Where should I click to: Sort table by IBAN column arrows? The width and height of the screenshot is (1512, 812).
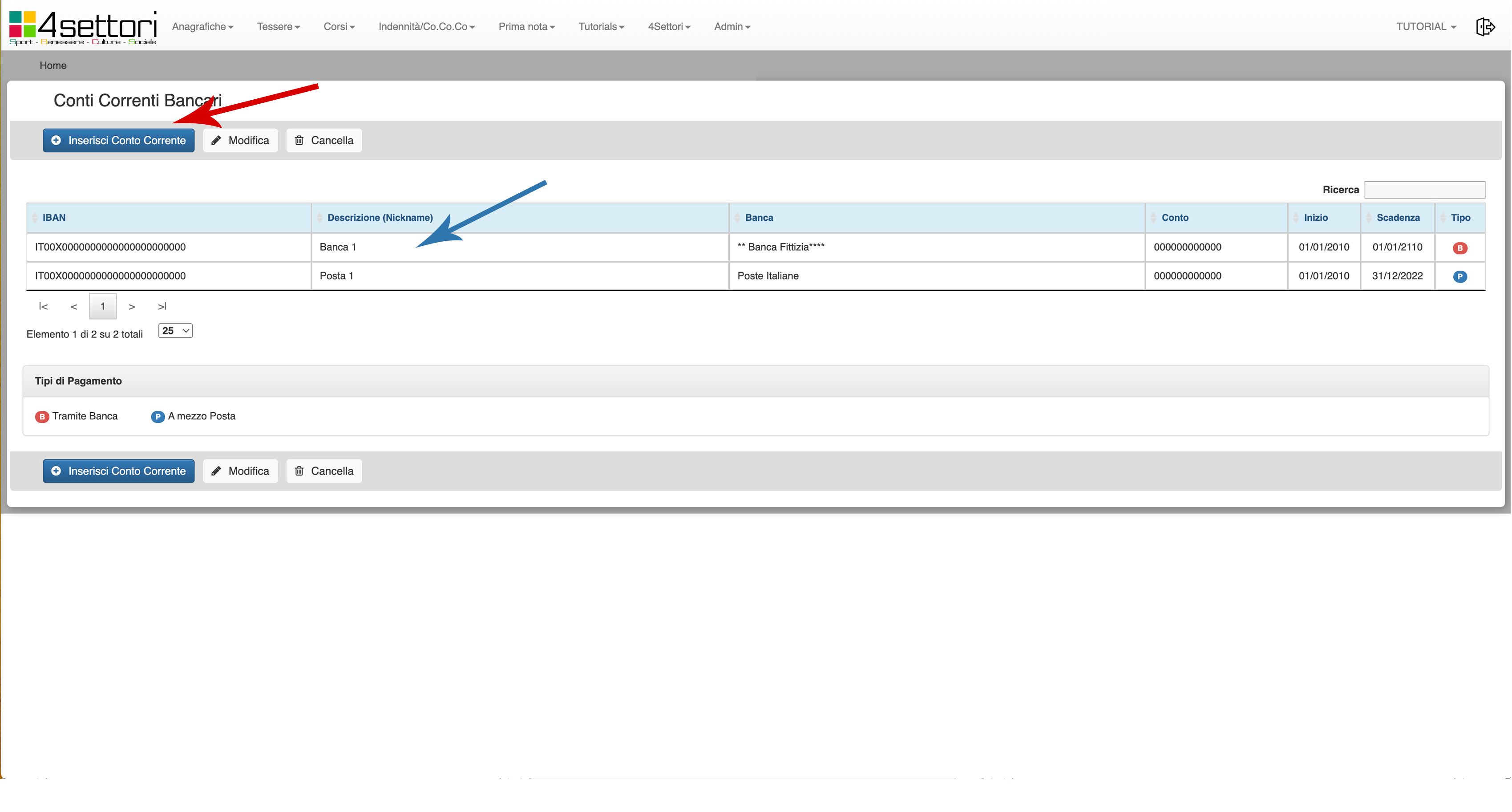pyautogui.click(x=35, y=218)
